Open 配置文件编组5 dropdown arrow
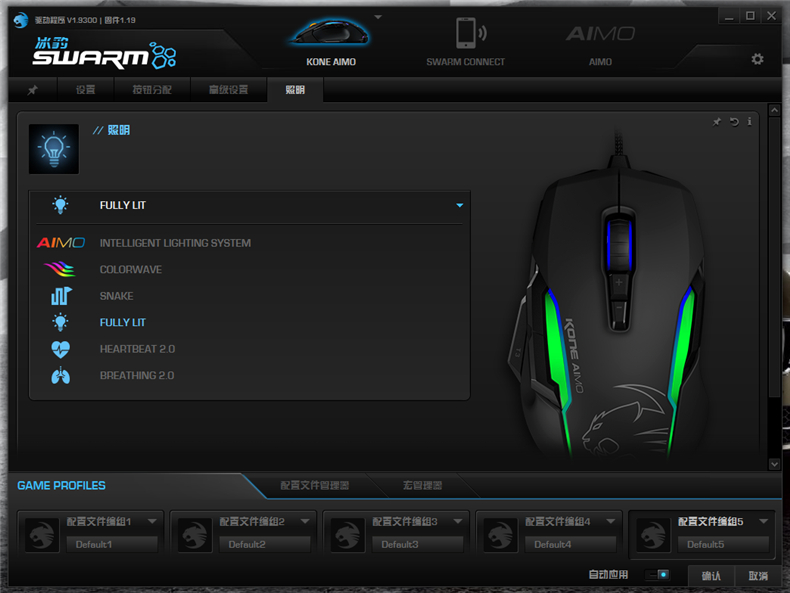The height and width of the screenshot is (593, 790). [x=763, y=521]
